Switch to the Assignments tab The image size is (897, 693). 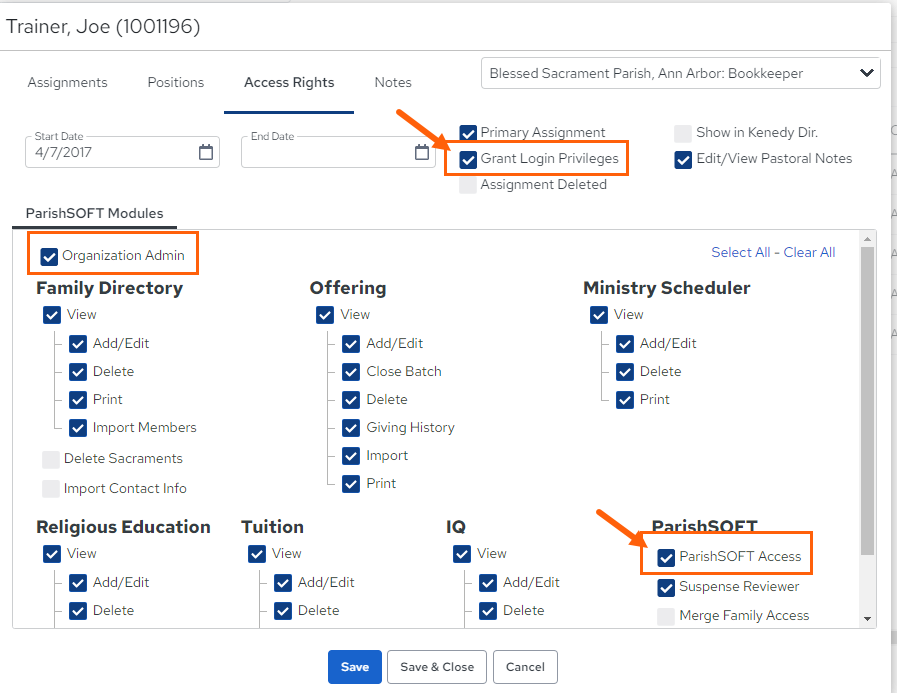68,82
